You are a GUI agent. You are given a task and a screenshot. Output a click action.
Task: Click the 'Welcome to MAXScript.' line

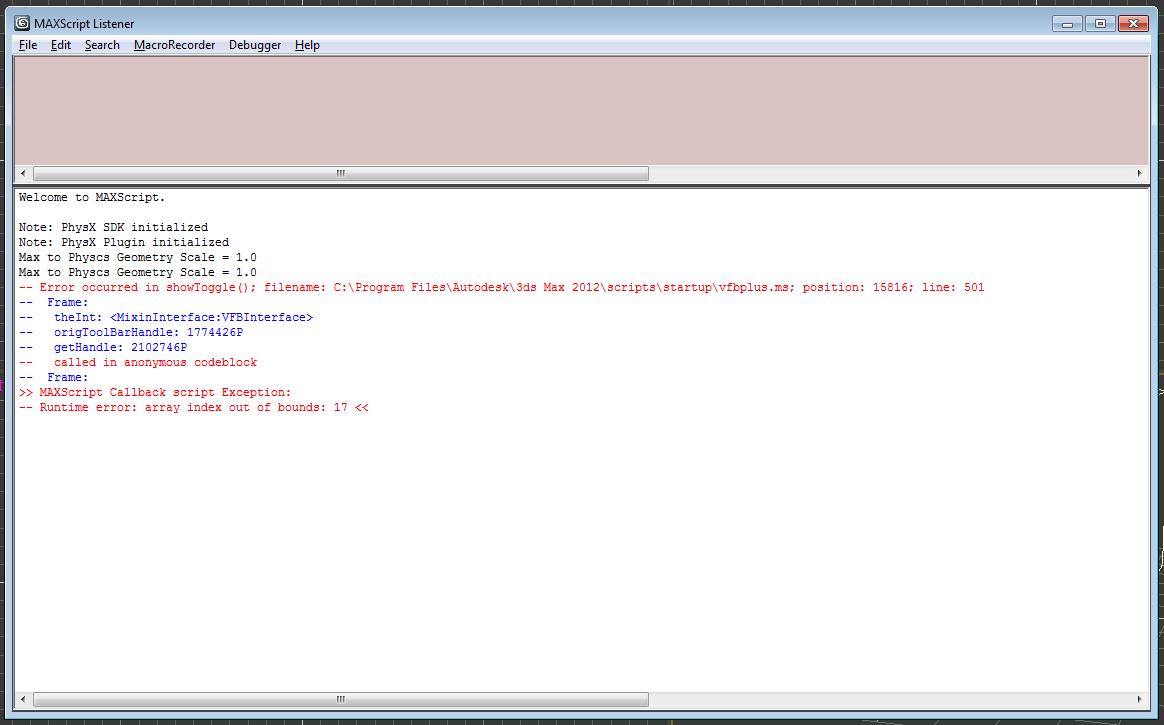(92, 197)
